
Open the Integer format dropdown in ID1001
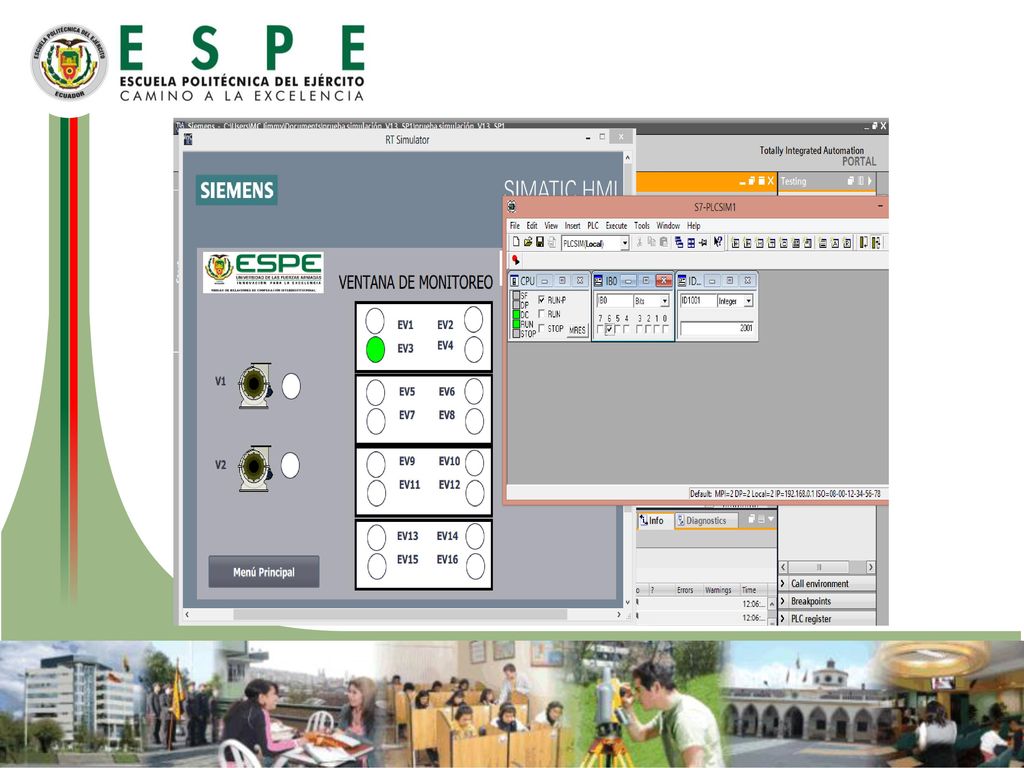(748, 301)
